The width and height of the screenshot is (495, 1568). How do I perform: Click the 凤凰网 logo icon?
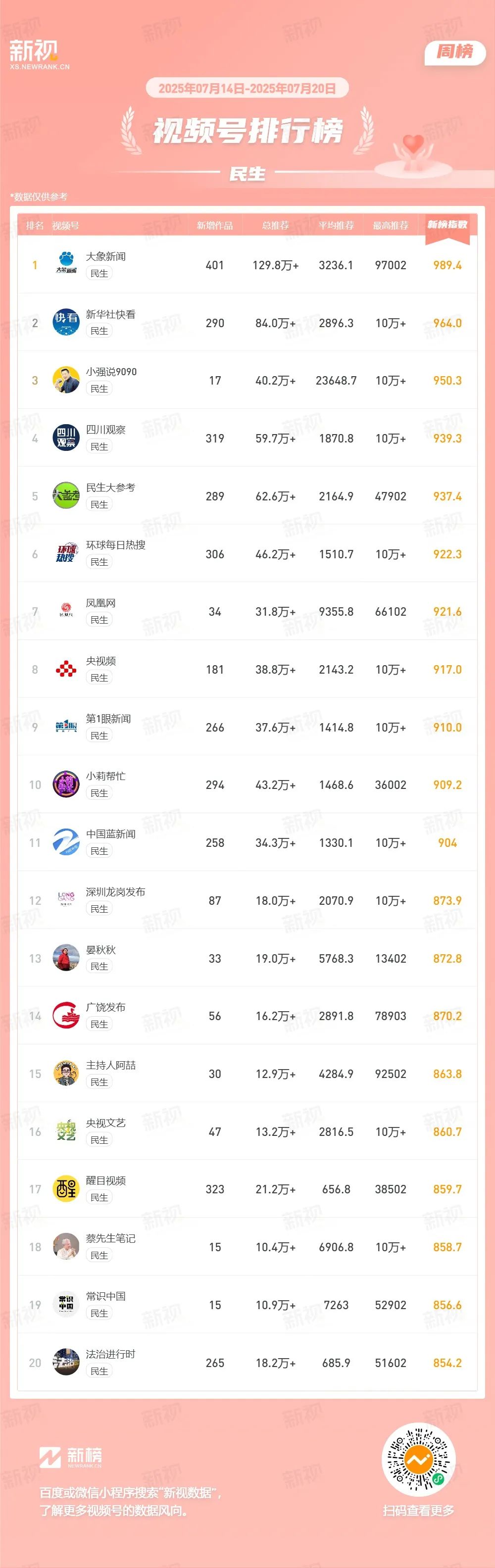(x=66, y=612)
